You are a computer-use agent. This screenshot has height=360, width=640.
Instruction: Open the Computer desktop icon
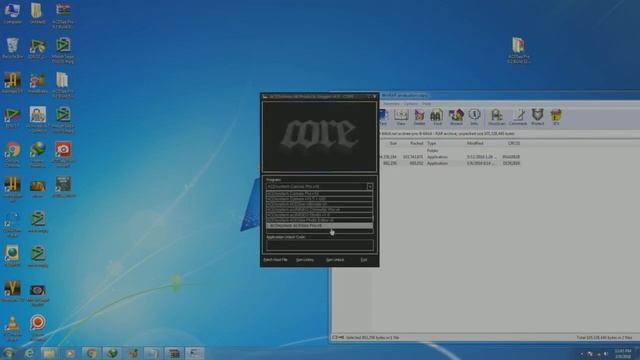click(12, 13)
